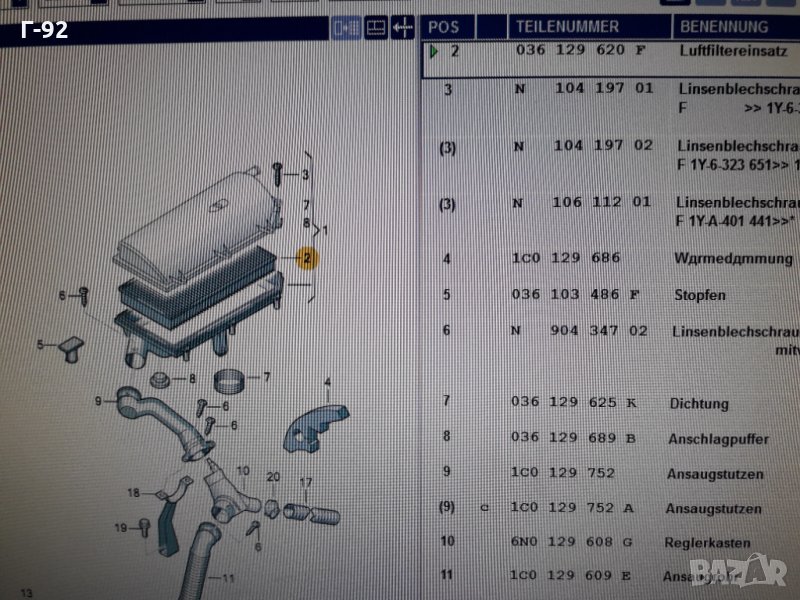800x600 pixels.
Task: Click callout number 9 intake pipe in the diagram
Action: pos(99,402)
